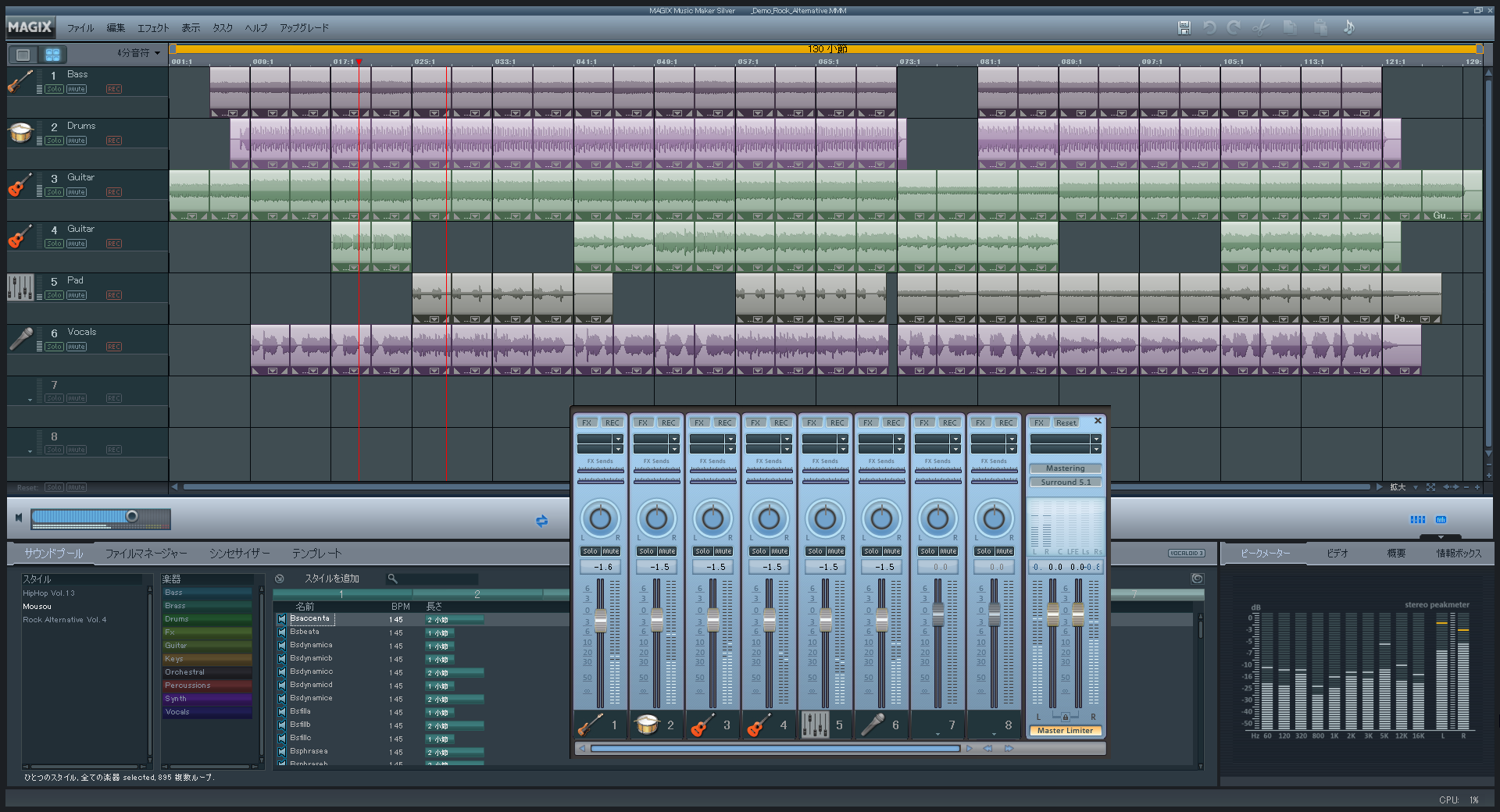Open the ビデオ tab
This screenshot has height=812, width=1500.
1337,553
